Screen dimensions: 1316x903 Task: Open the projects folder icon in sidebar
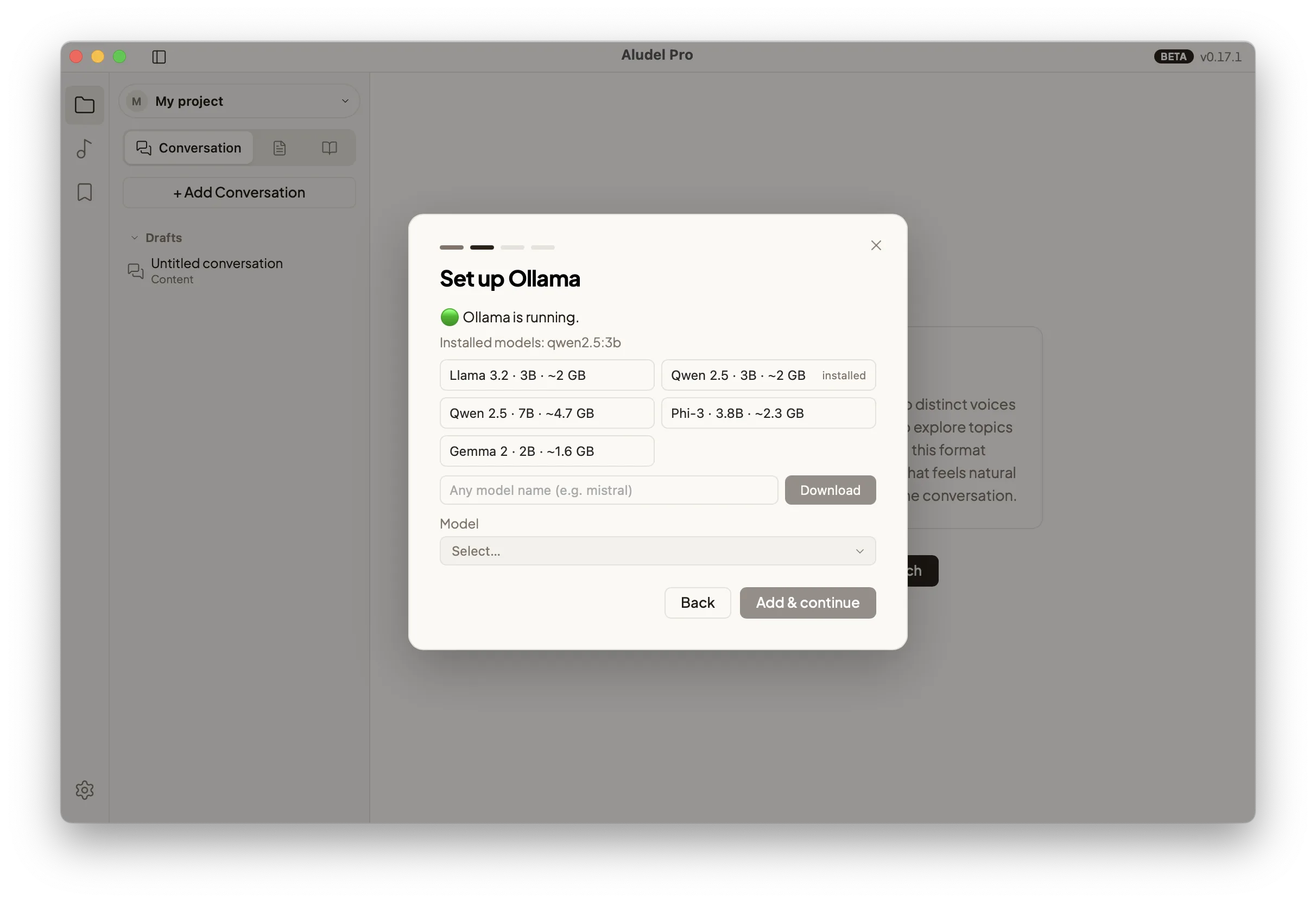84,105
